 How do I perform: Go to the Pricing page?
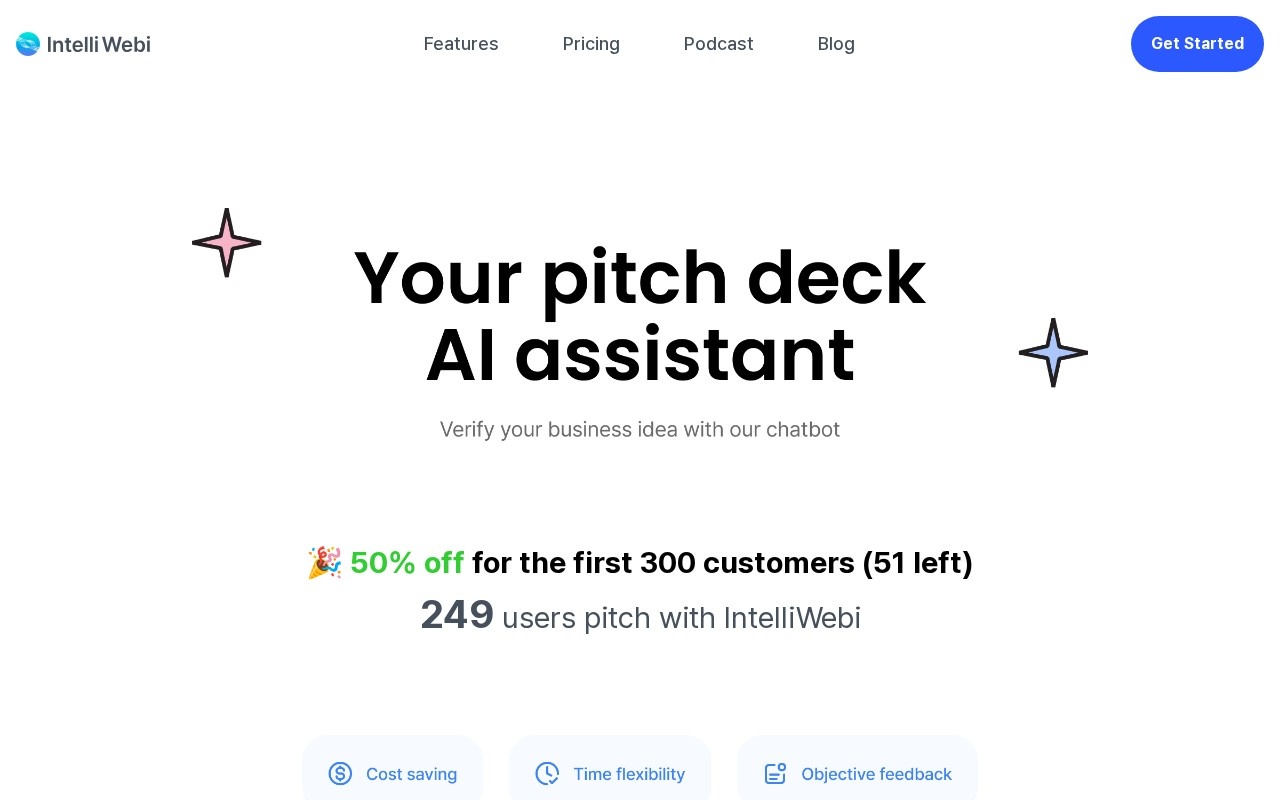[591, 44]
